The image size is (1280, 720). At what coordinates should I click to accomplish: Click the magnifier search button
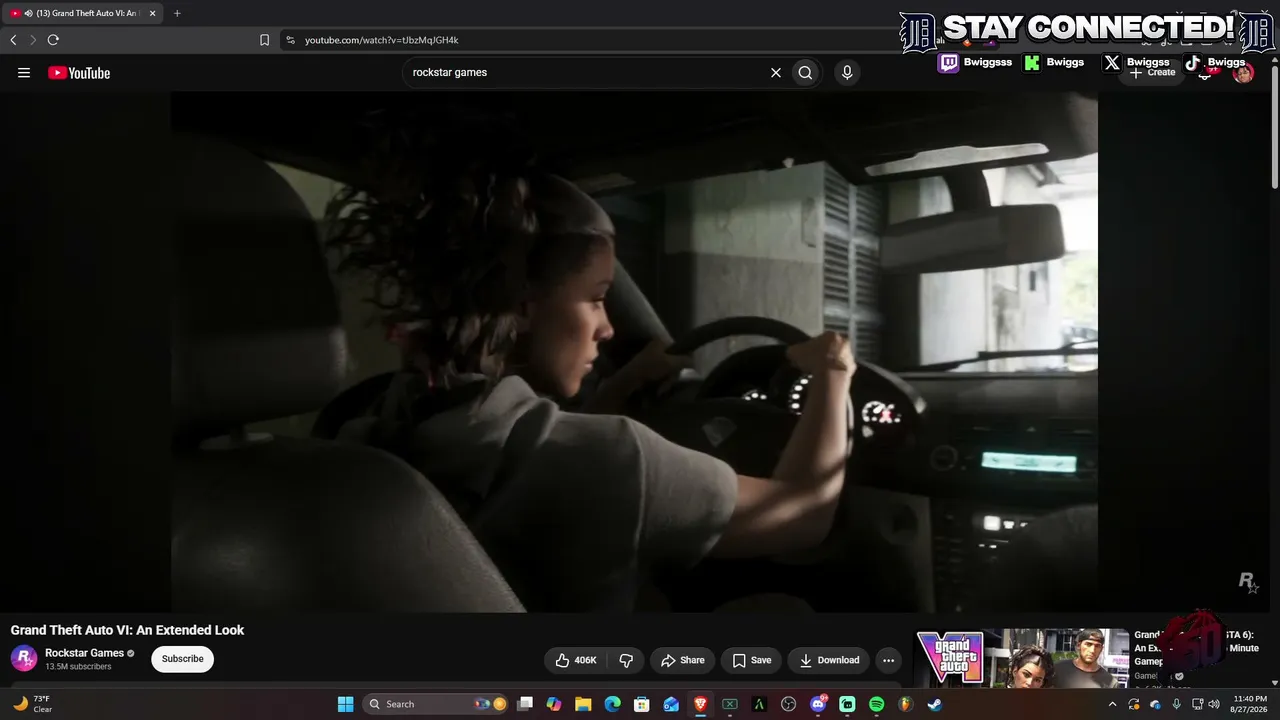[805, 72]
